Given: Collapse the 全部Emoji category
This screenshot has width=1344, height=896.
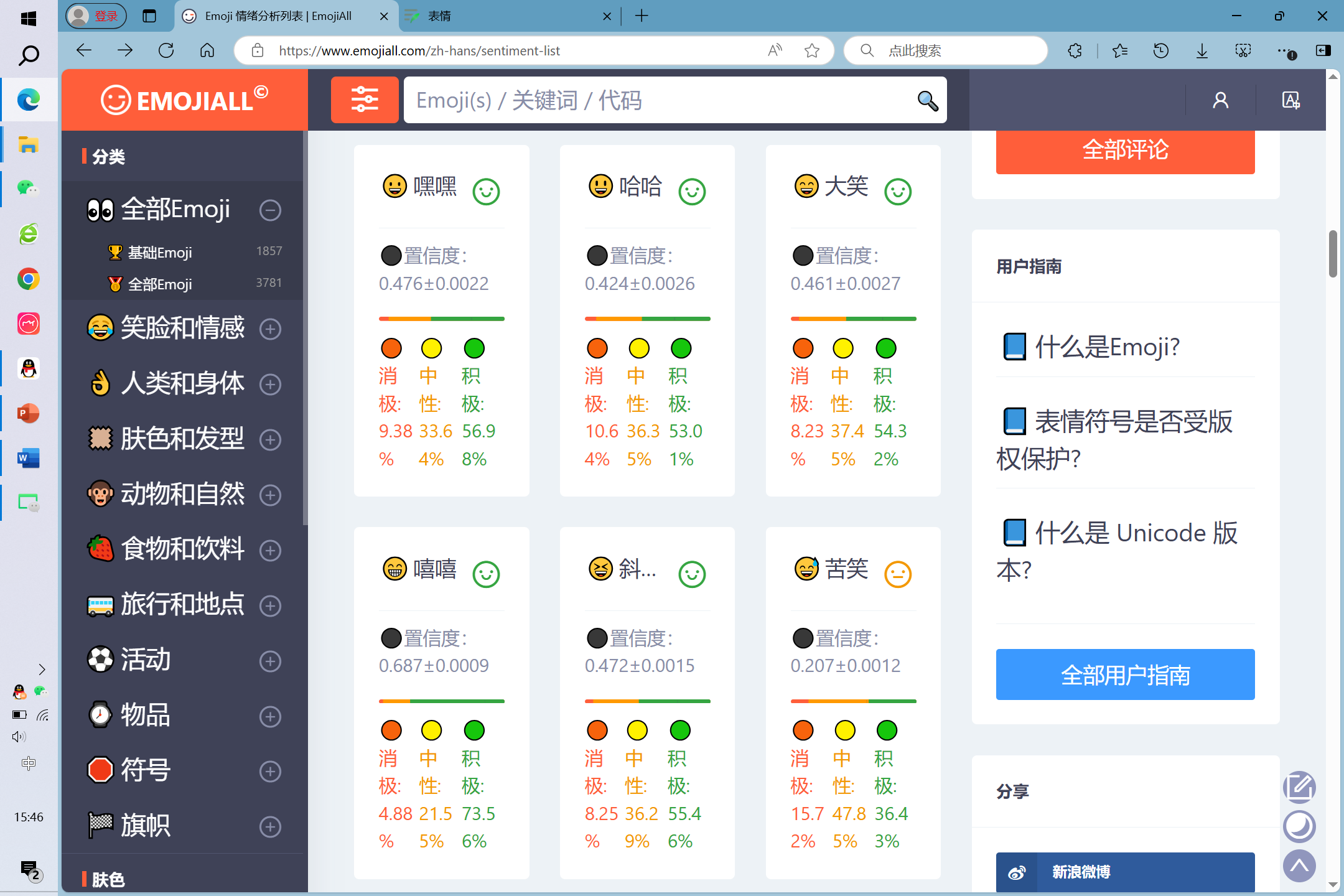Looking at the screenshot, I should point(270,210).
